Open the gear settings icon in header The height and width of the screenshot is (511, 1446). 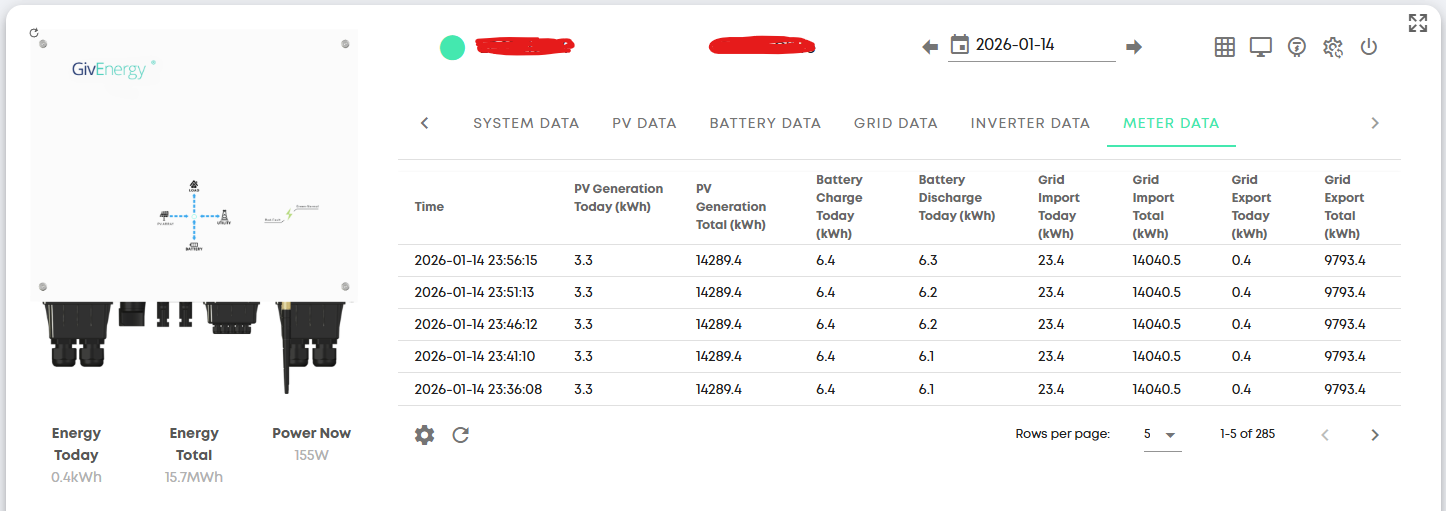(x=1332, y=47)
